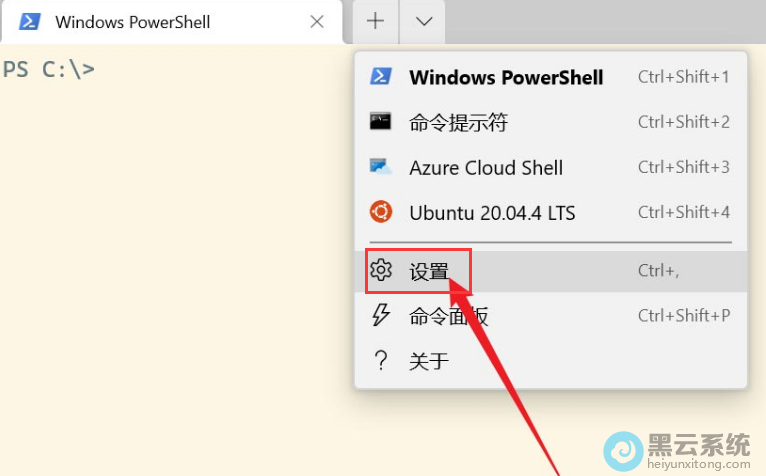Open the 命令面板 menu entry
766x476 pixels.
448,317
